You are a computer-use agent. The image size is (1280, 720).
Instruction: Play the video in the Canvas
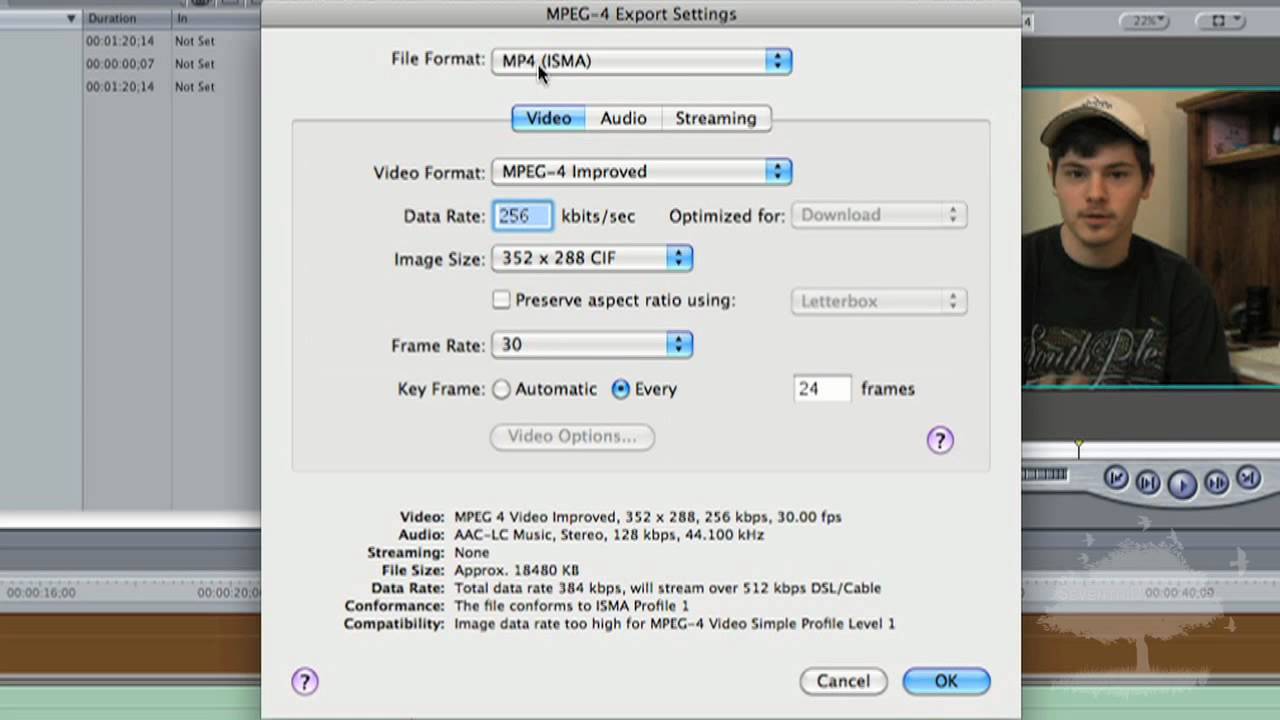(x=1182, y=484)
